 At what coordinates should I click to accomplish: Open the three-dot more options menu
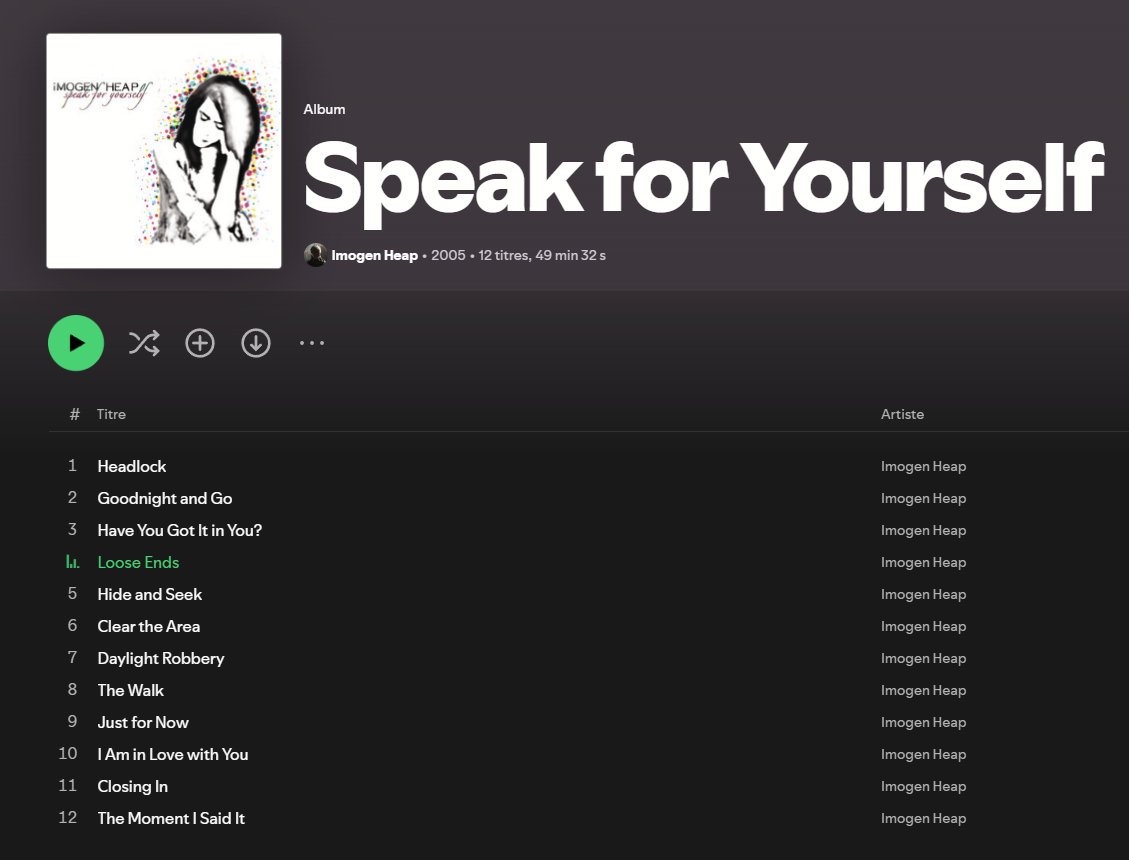pyautogui.click(x=312, y=344)
